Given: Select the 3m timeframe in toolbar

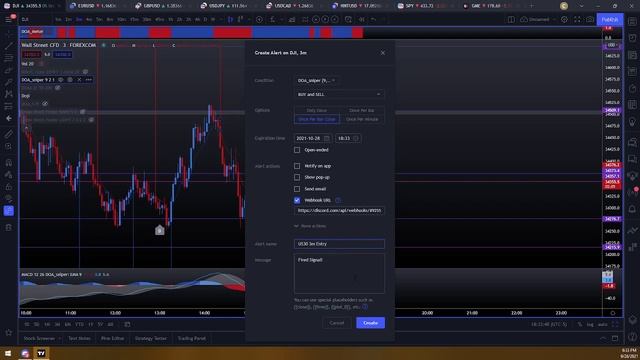Looking at the screenshot, I should coord(79,20).
